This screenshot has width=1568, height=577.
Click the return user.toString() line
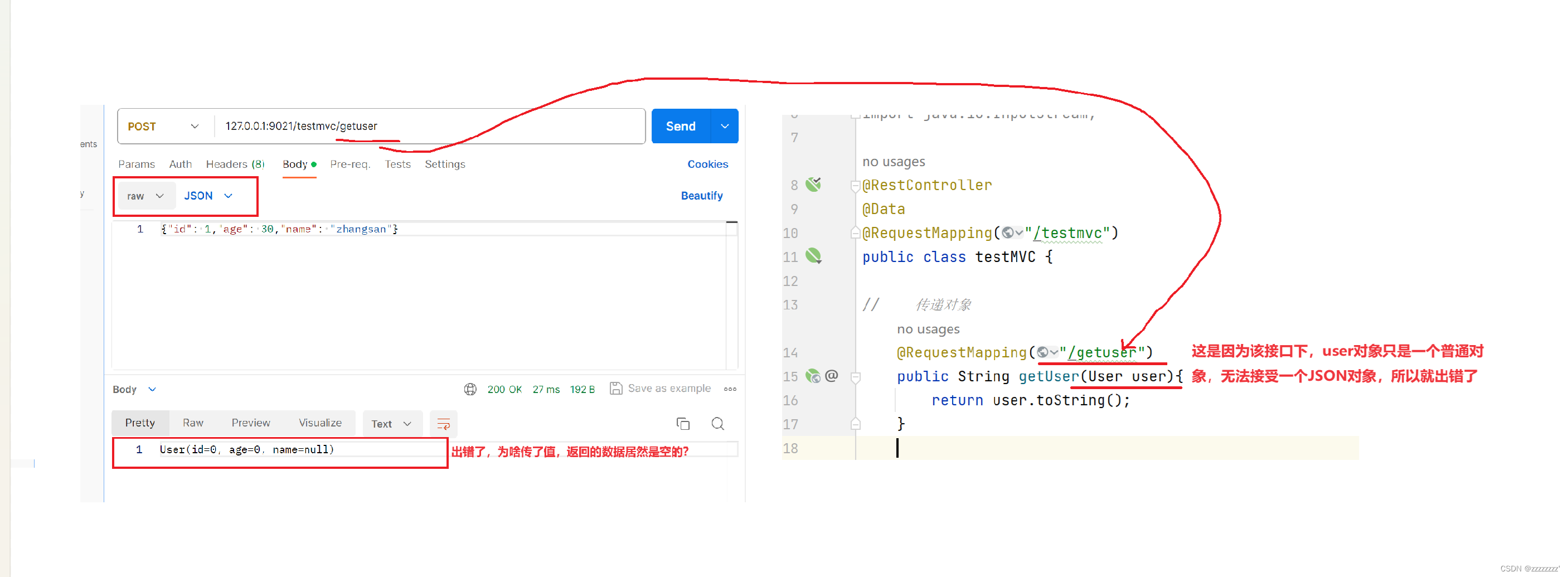coord(1031,400)
